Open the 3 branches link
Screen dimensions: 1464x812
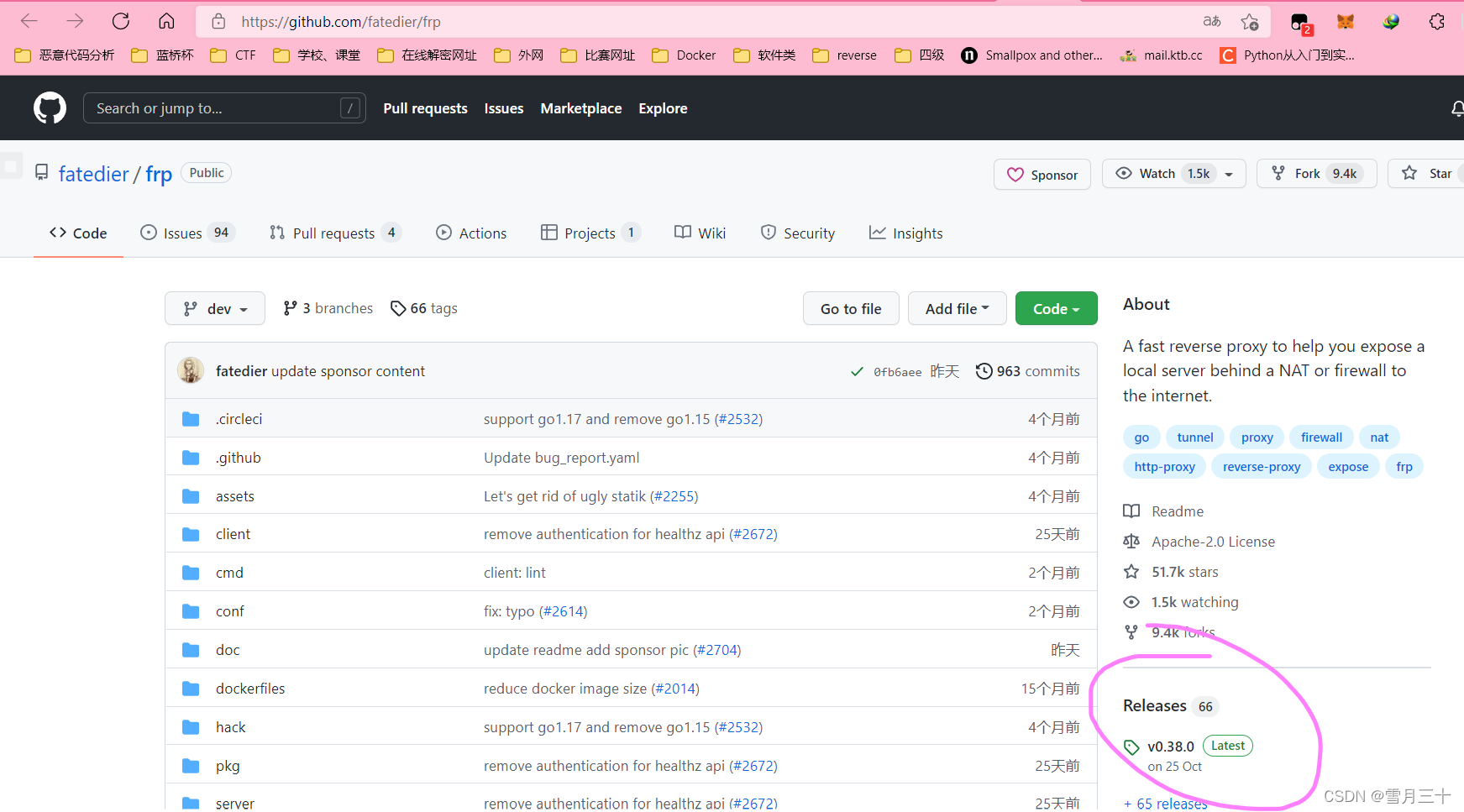(x=328, y=308)
